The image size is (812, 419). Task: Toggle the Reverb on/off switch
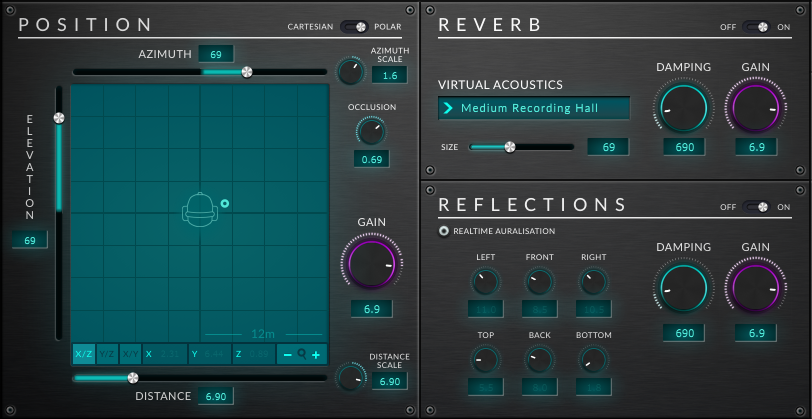pyautogui.click(x=757, y=26)
